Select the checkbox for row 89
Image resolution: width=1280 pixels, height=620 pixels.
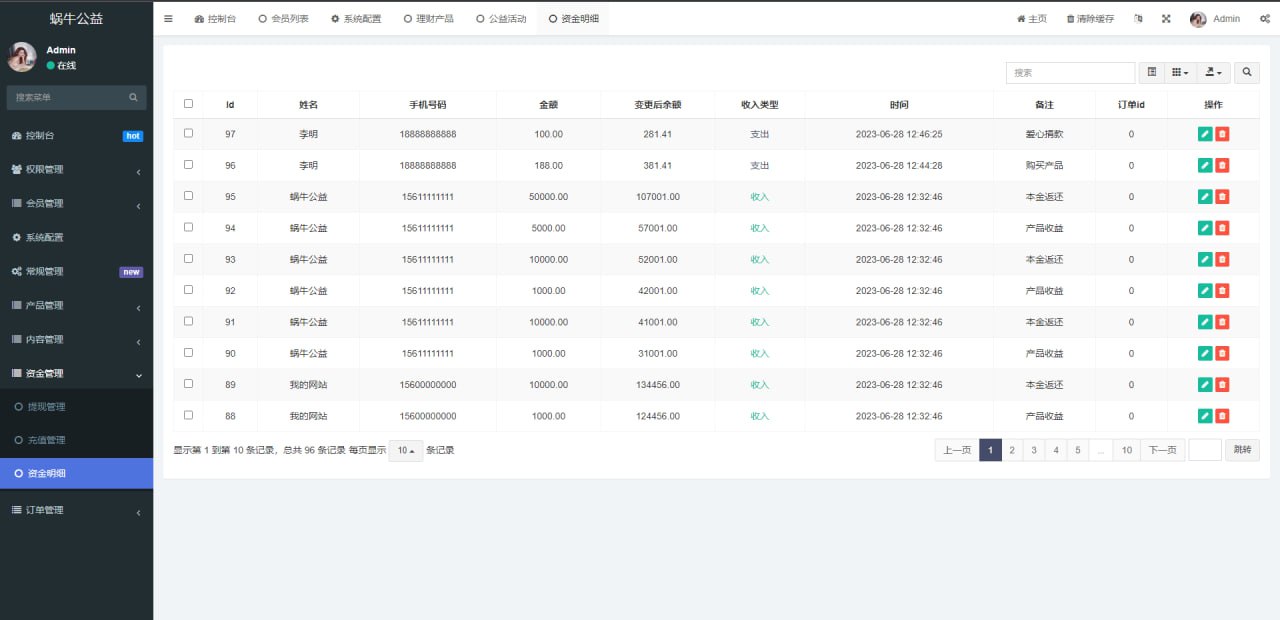click(x=188, y=384)
